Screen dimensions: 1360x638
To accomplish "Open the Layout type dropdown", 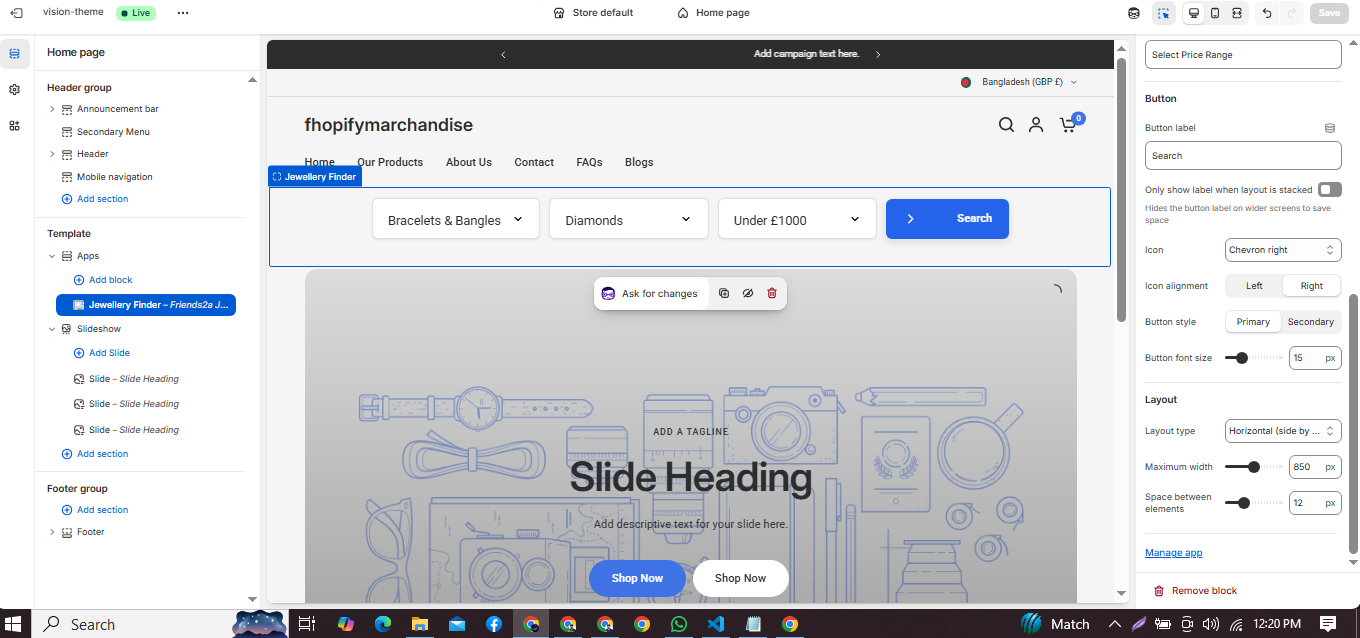I will click(x=1283, y=431).
